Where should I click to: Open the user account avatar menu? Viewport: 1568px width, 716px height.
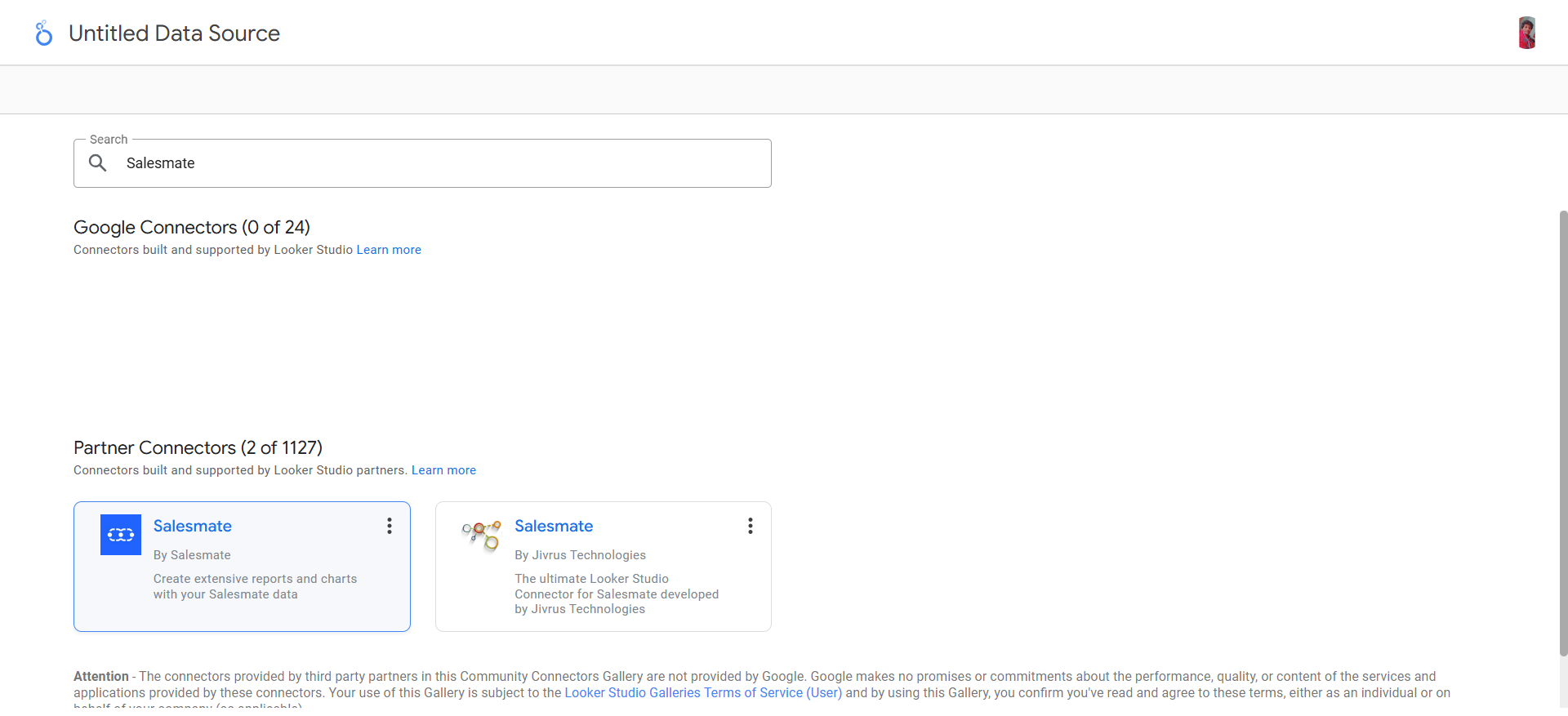(1526, 33)
